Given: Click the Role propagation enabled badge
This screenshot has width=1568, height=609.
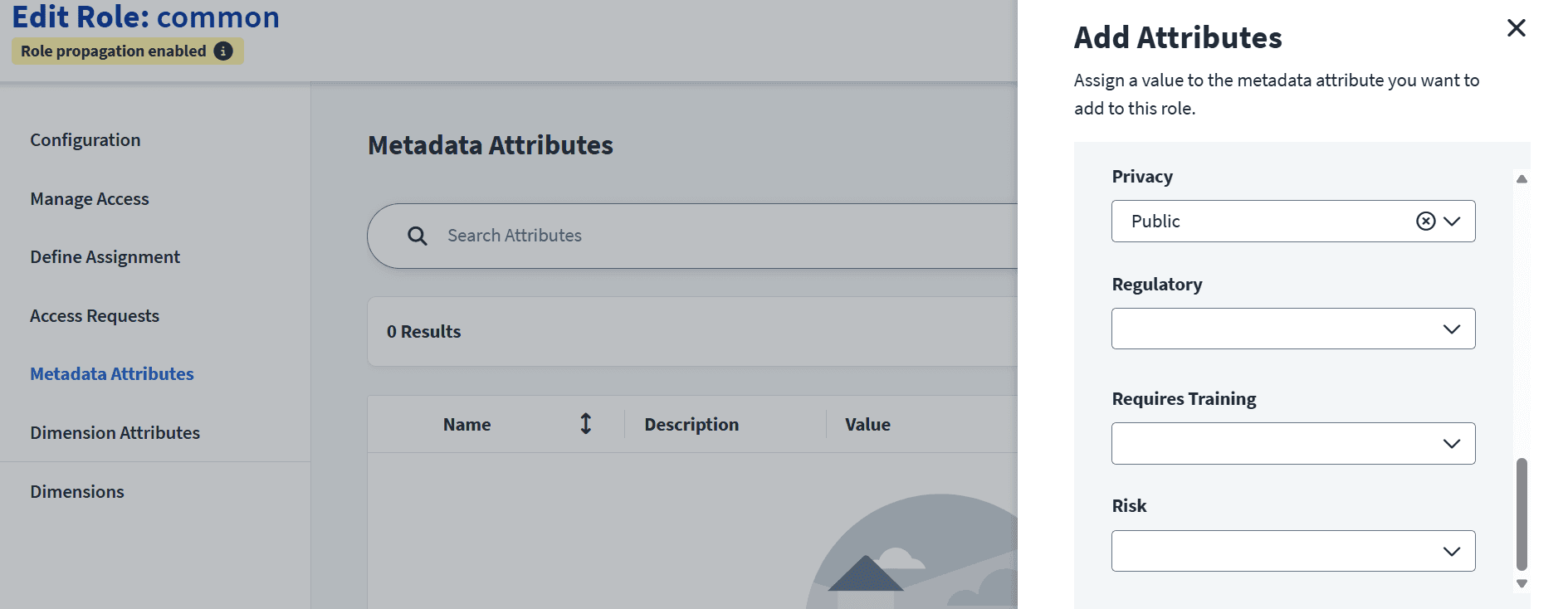Looking at the screenshot, I should [x=127, y=51].
